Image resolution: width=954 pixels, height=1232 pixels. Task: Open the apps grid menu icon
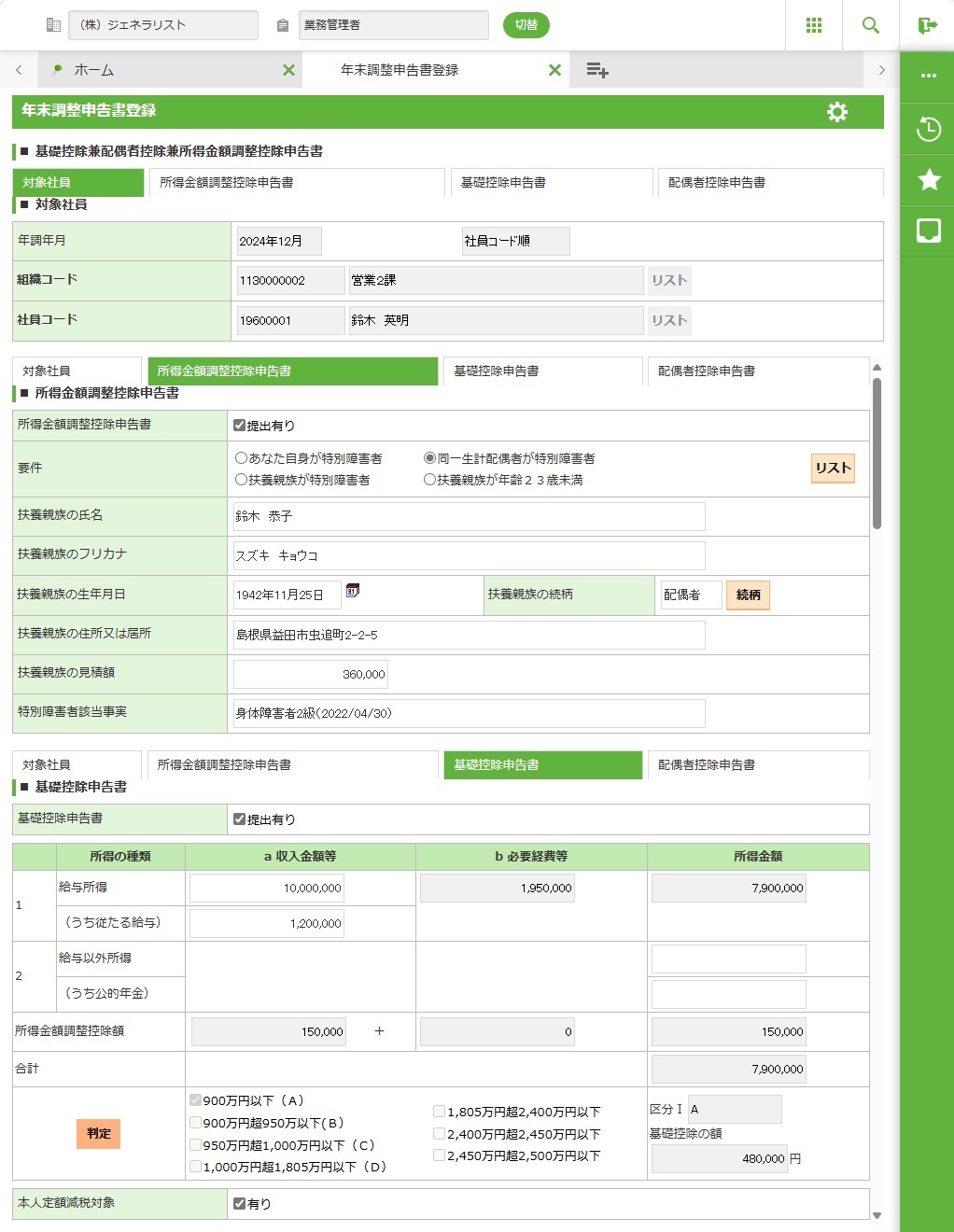pos(813,25)
